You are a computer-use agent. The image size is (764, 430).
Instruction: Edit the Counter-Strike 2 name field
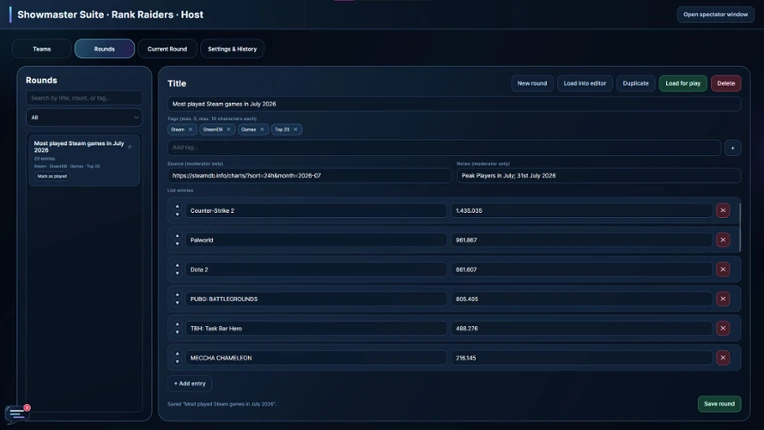(316, 210)
